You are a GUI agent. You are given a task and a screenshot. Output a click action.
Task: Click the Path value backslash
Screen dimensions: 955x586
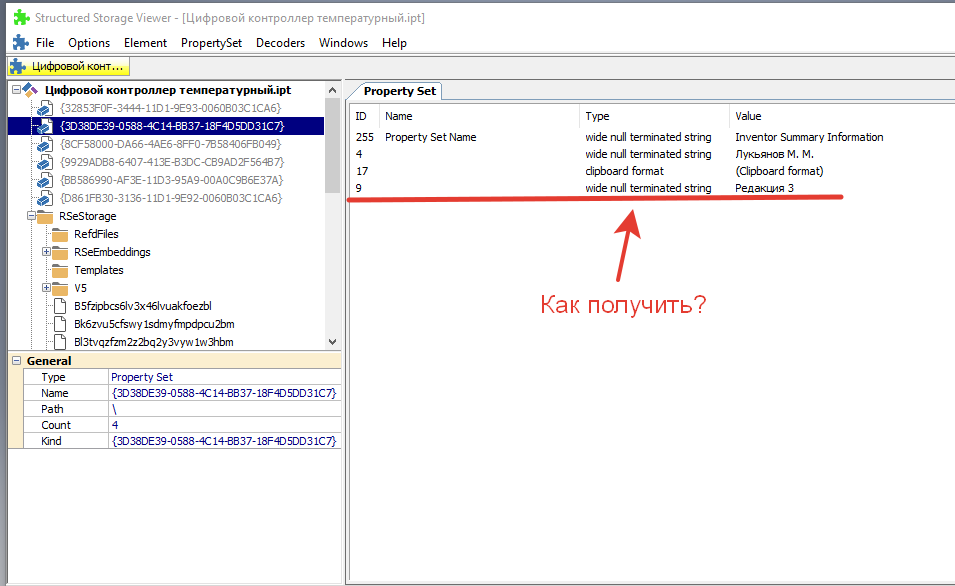114,409
